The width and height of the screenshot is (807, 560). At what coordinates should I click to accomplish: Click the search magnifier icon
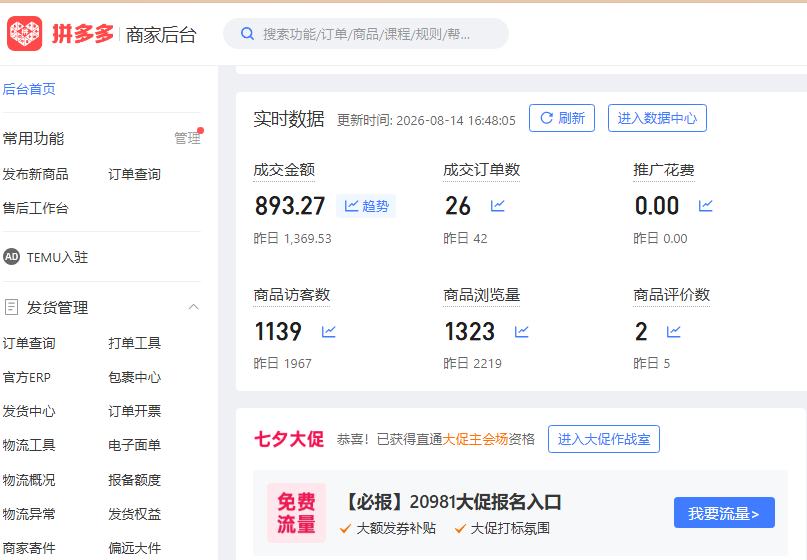[x=248, y=34]
